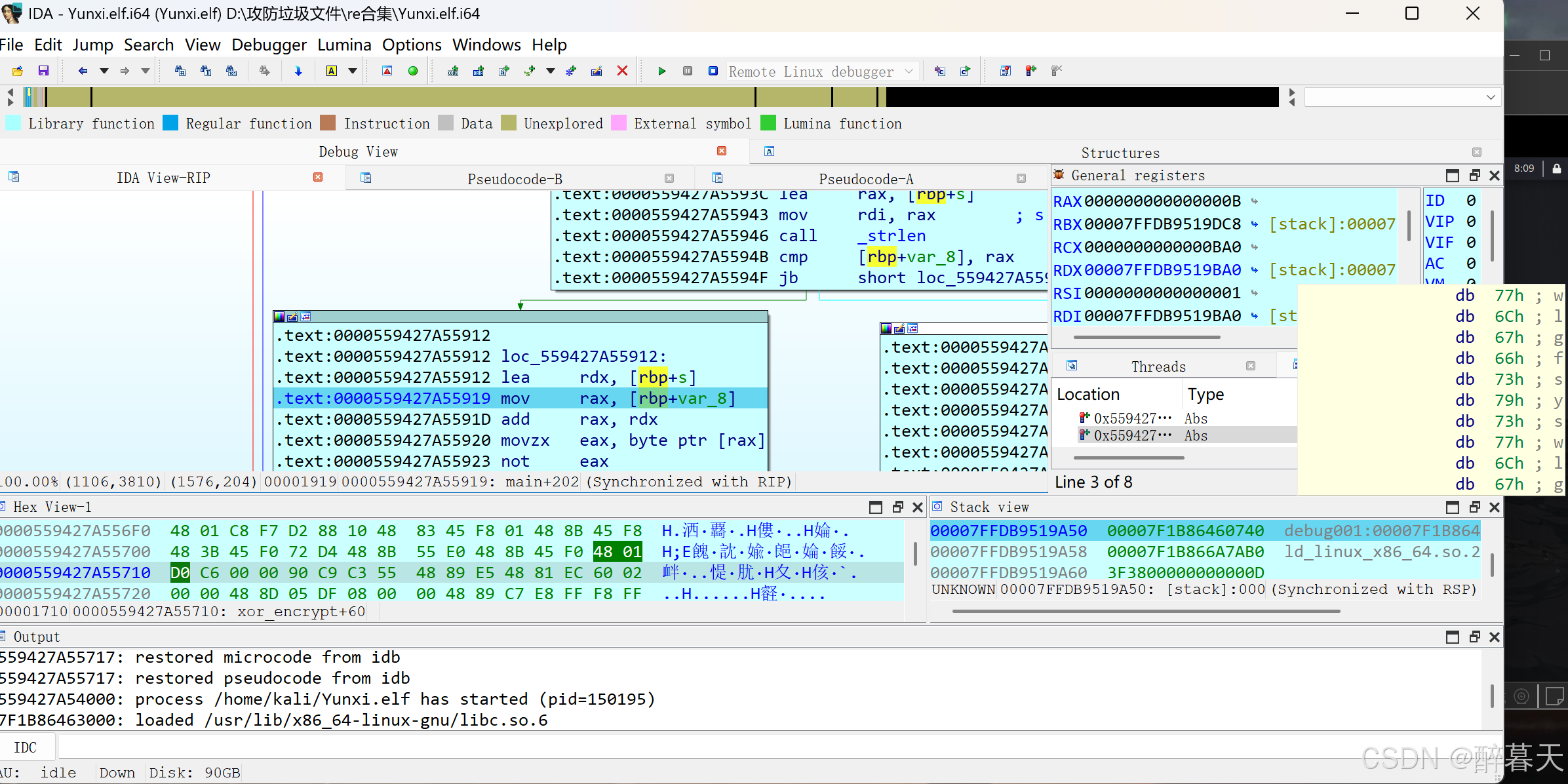Open the Remote Linux debugger dropdown

909,71
